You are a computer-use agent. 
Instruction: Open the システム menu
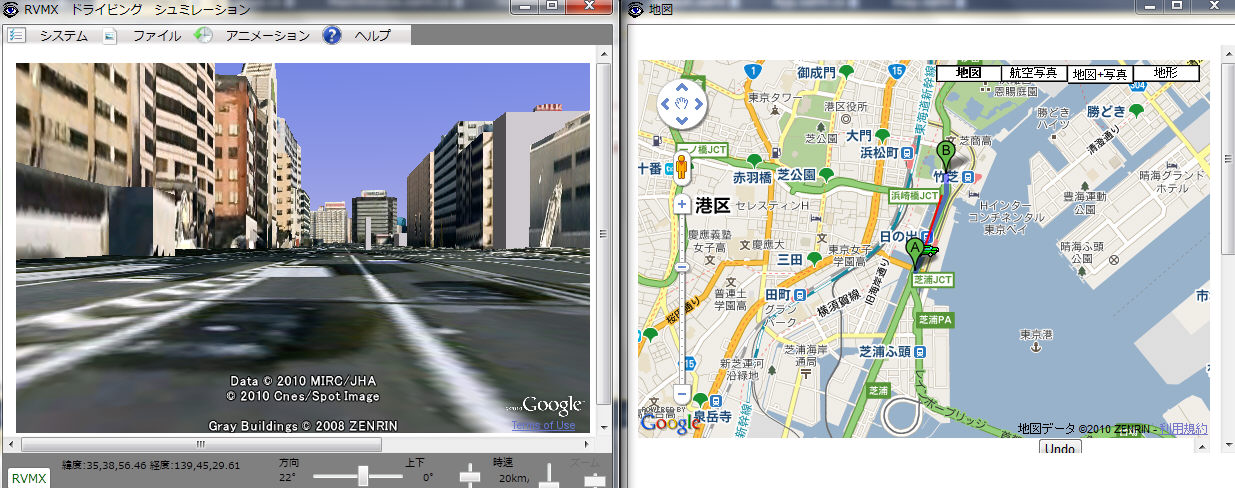pos(63,36)
